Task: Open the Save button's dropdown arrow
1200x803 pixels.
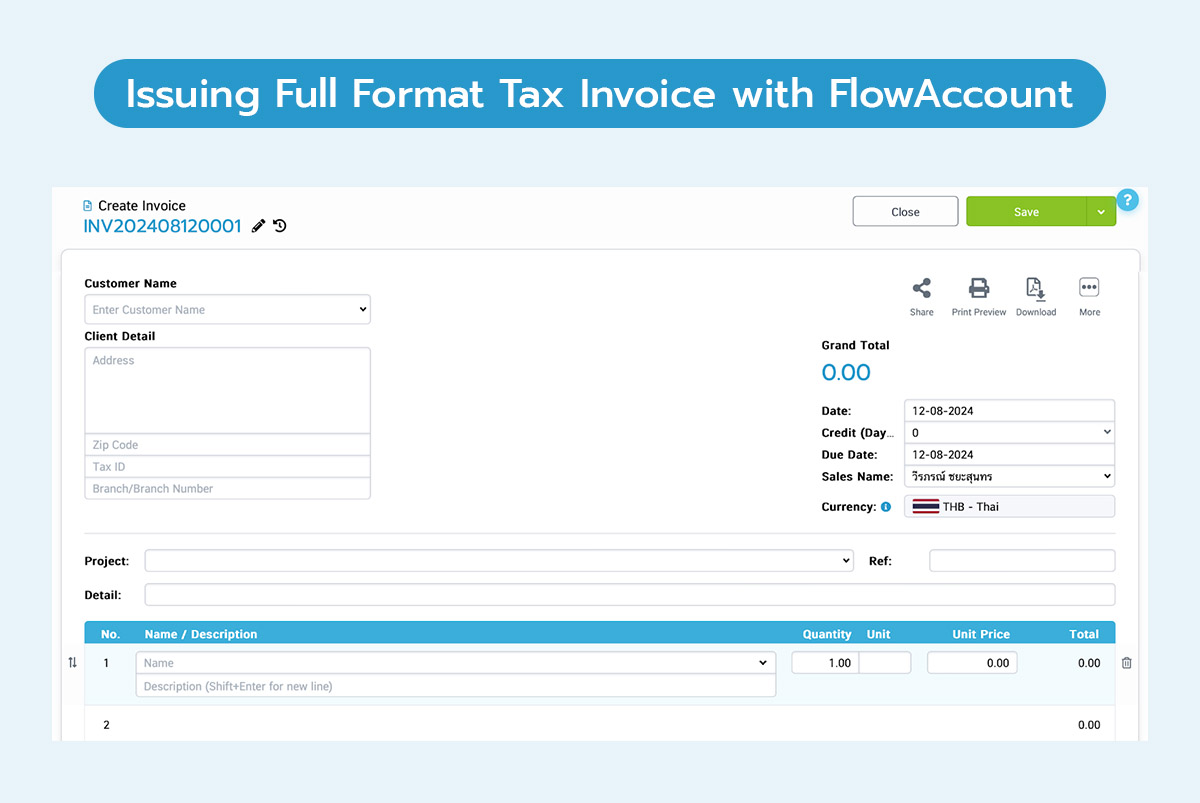Action: coord(1100,211)
